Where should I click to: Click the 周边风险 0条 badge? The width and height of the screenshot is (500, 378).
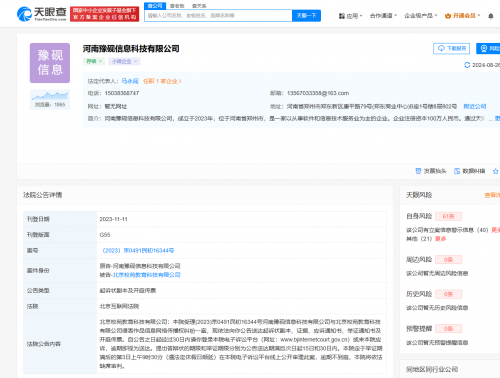tap(449, 259)
